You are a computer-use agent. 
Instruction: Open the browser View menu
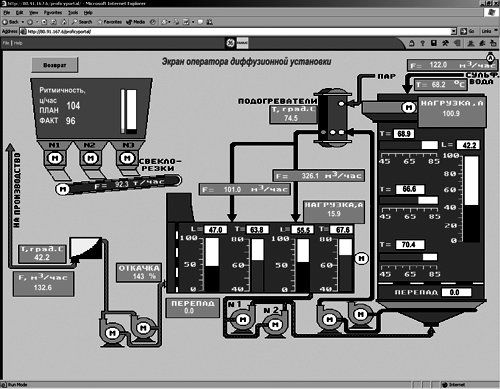33,13
